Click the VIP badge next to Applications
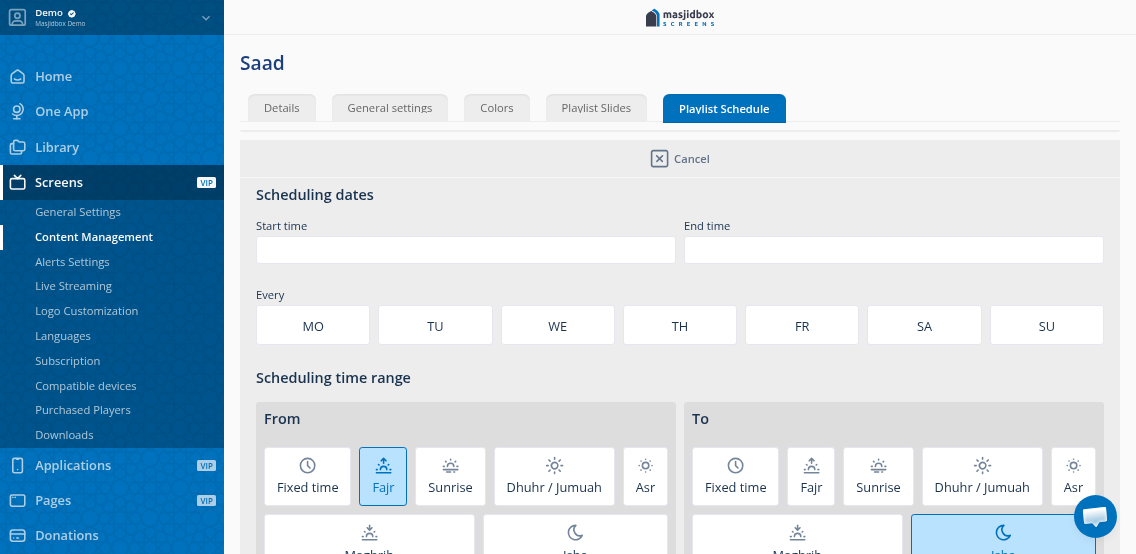Image resolution: width=1136 pixels, height=554 pixels. click(x=206, y=466)
